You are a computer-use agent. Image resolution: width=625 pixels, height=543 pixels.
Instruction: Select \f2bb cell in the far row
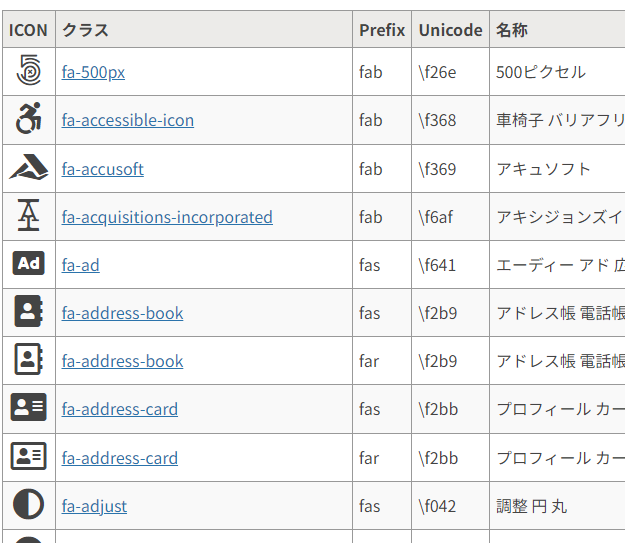450,458
